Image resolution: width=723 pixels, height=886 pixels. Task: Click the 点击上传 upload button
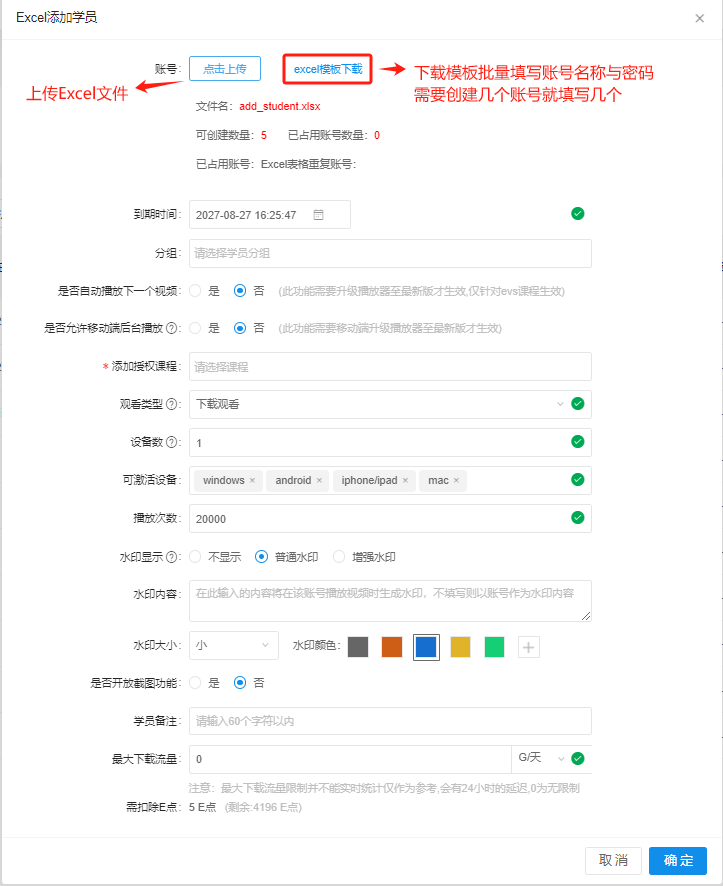pos(225,69)
